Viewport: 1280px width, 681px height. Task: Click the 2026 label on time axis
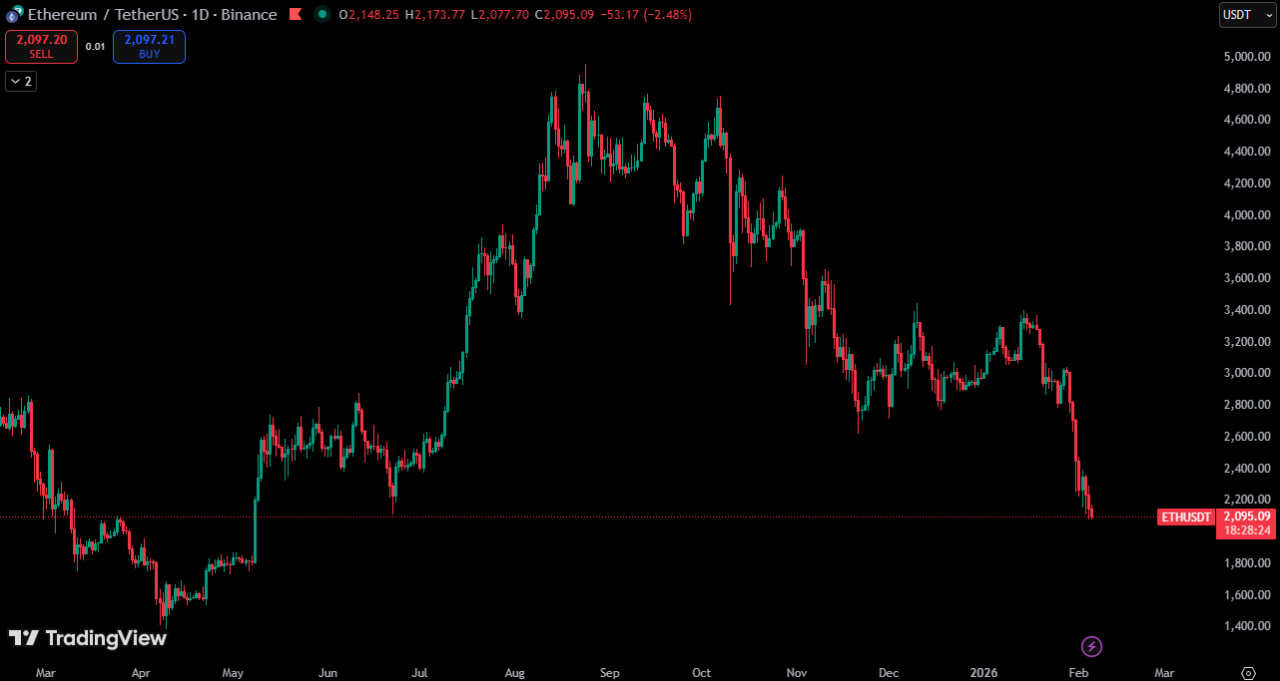tap(985, 673)
